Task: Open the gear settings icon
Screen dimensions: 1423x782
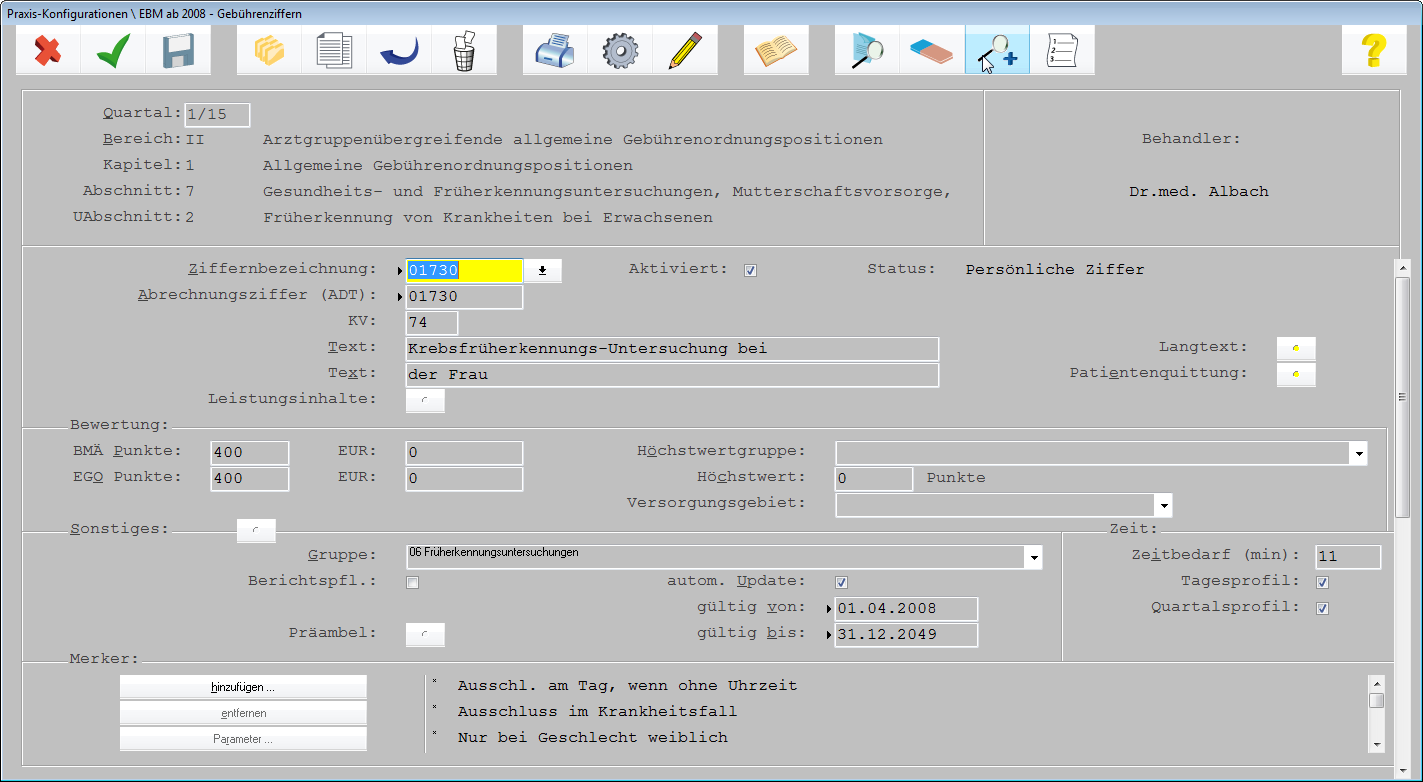Action: (620, 50)
